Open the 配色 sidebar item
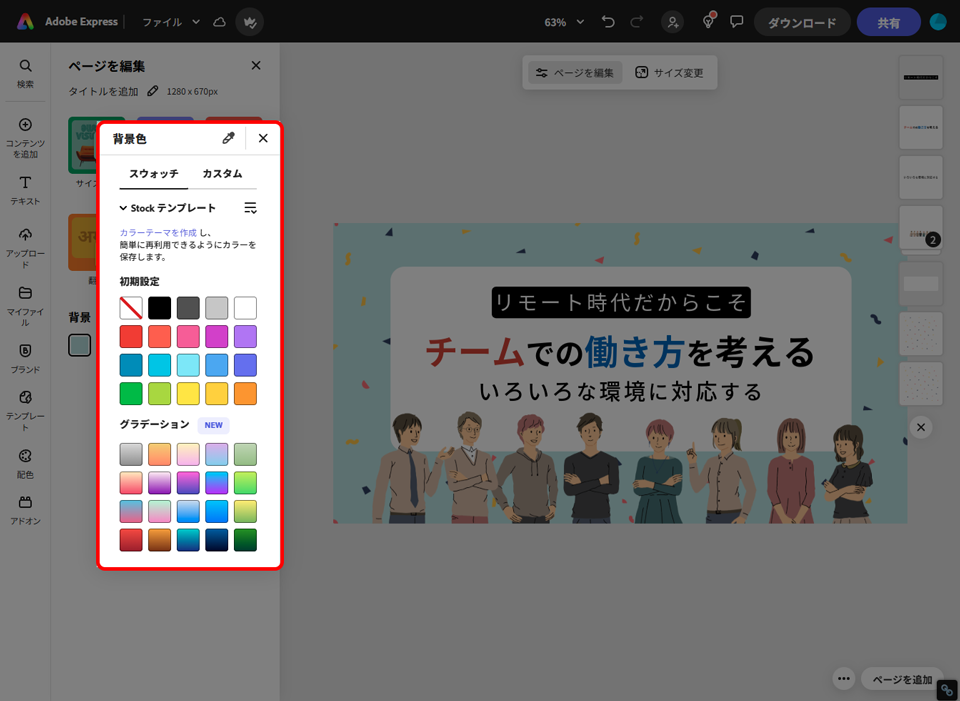The width and height of the screenshot is (960, 701). point(25,462)
